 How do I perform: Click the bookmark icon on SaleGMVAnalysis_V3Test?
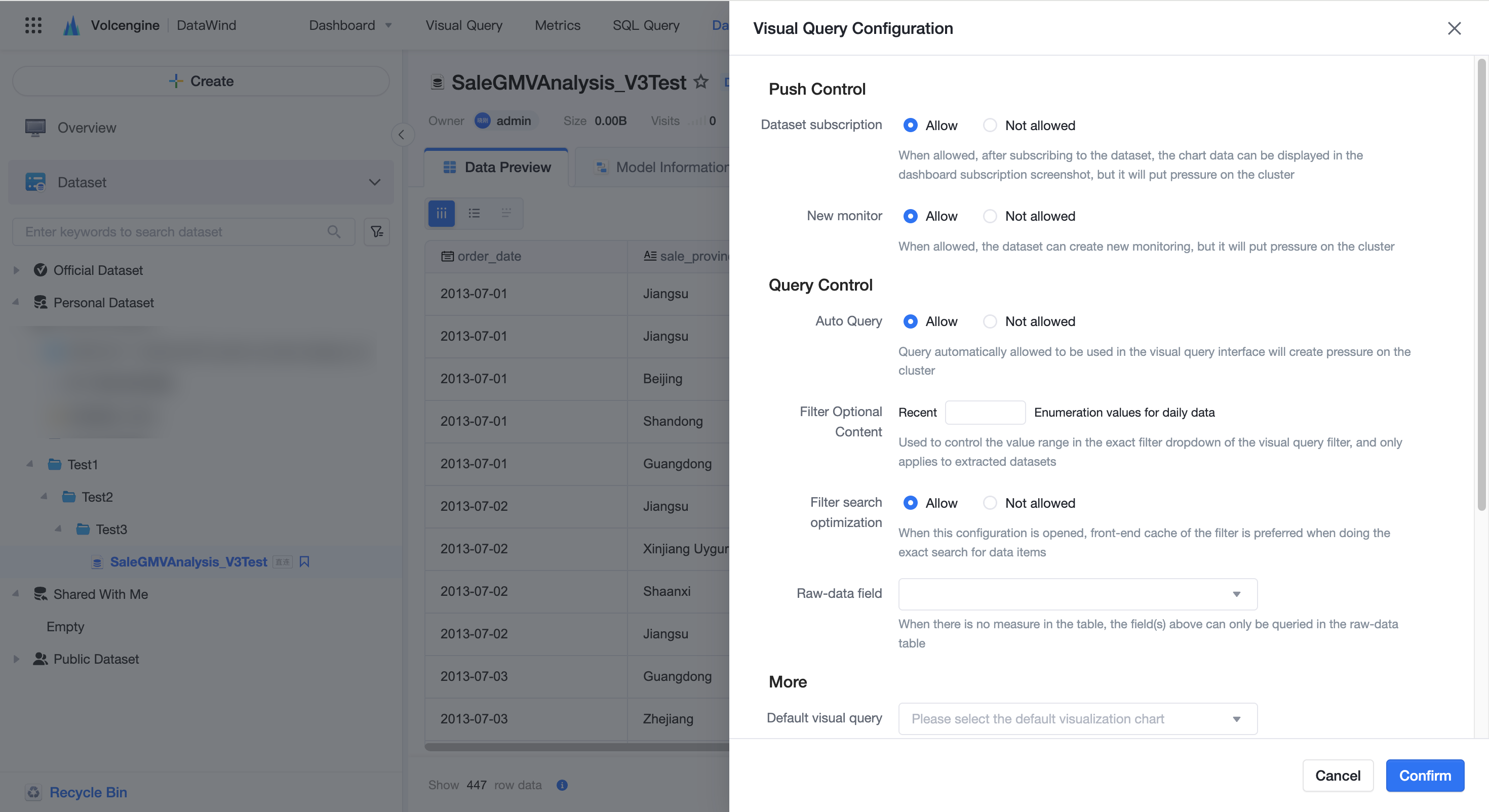[304, 562]
